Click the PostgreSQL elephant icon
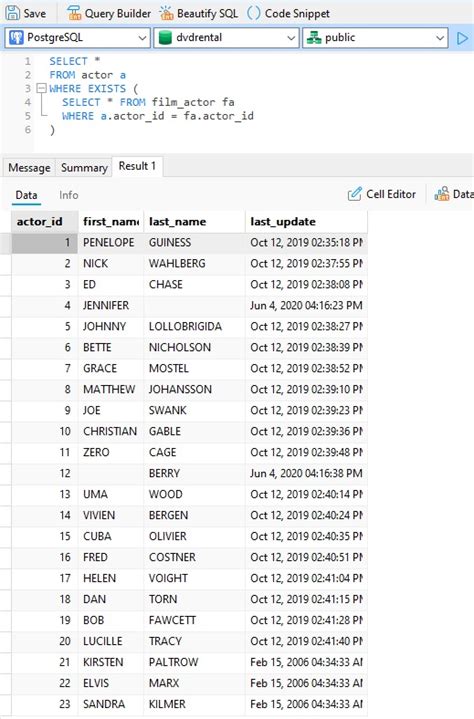474x719 pixels. coord(17,38)
